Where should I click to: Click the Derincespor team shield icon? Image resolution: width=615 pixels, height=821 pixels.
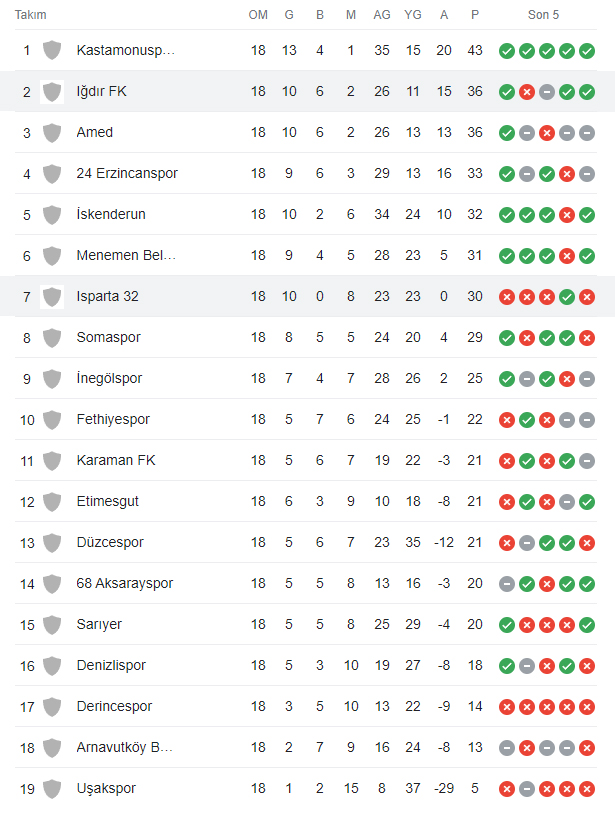click(x=52, y=707)
